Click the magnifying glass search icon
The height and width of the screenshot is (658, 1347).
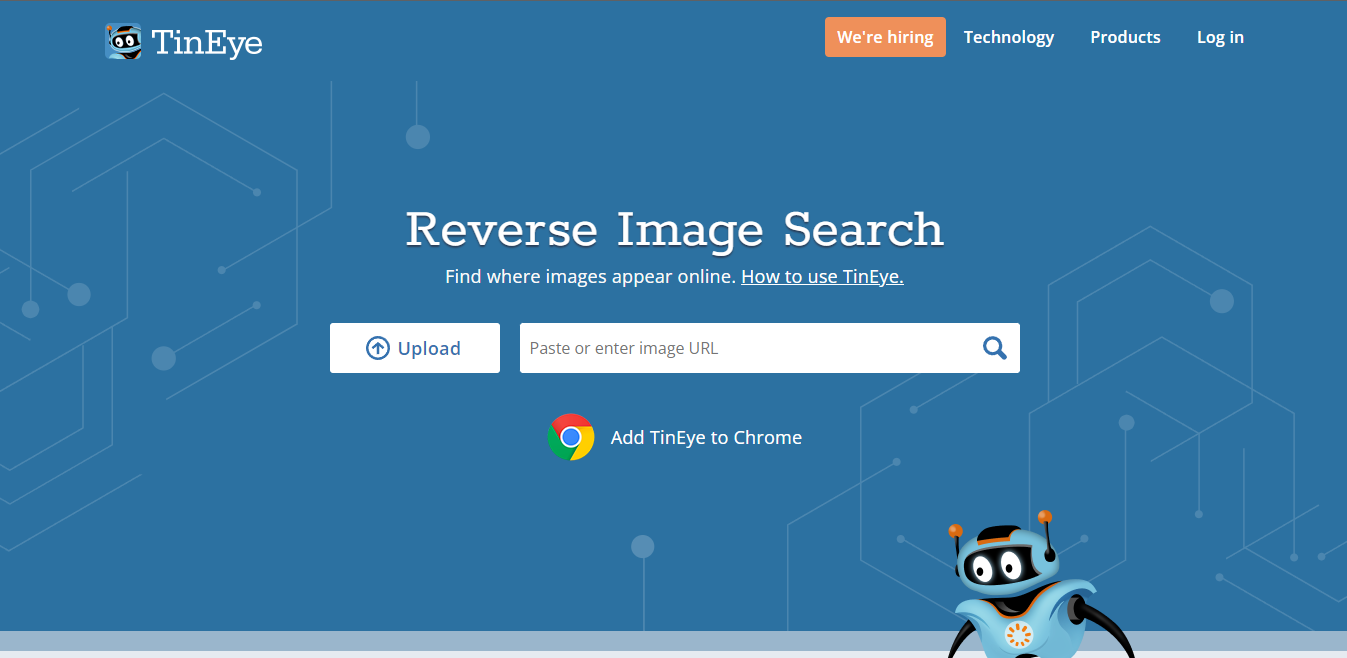tap(995, 348)
